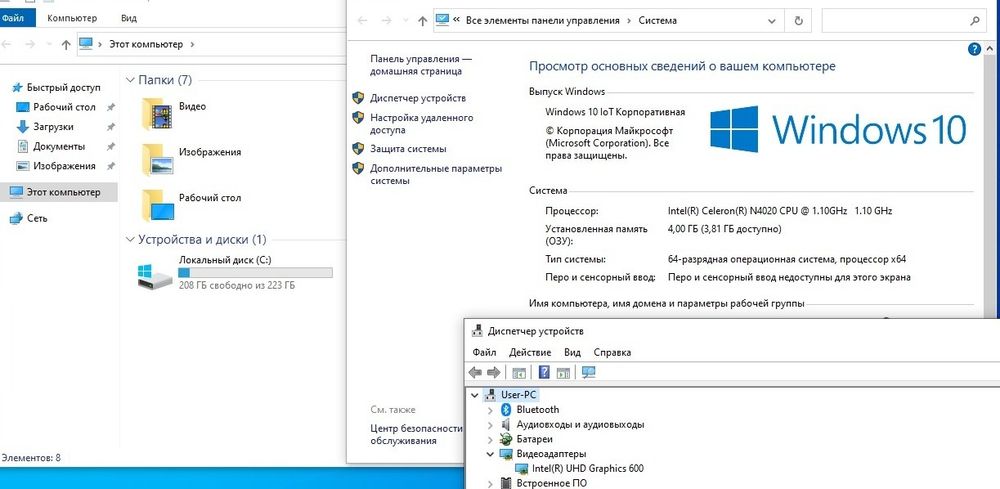The image size is (1000, 489).
Task: Click the up arrow in File Explorer navigation
Action: [66, 45]
